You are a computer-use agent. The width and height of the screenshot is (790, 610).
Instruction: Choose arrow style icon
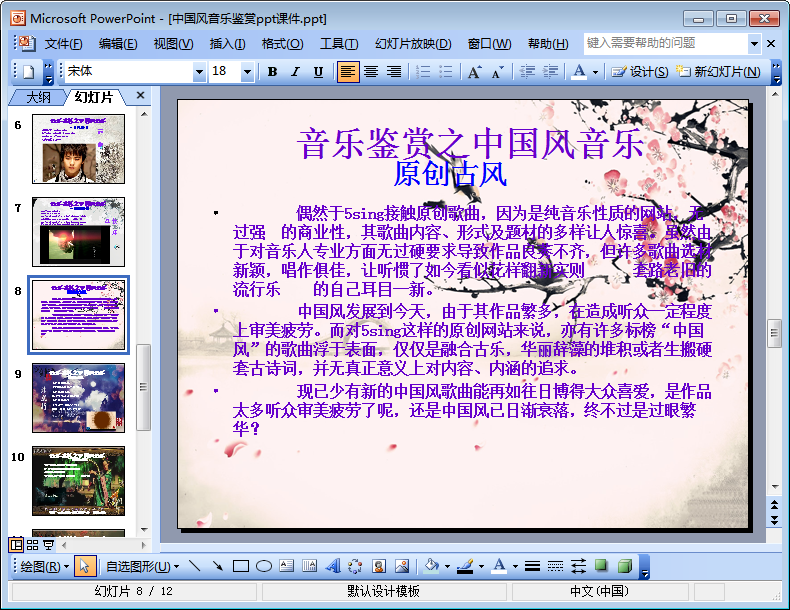(578, 567)
